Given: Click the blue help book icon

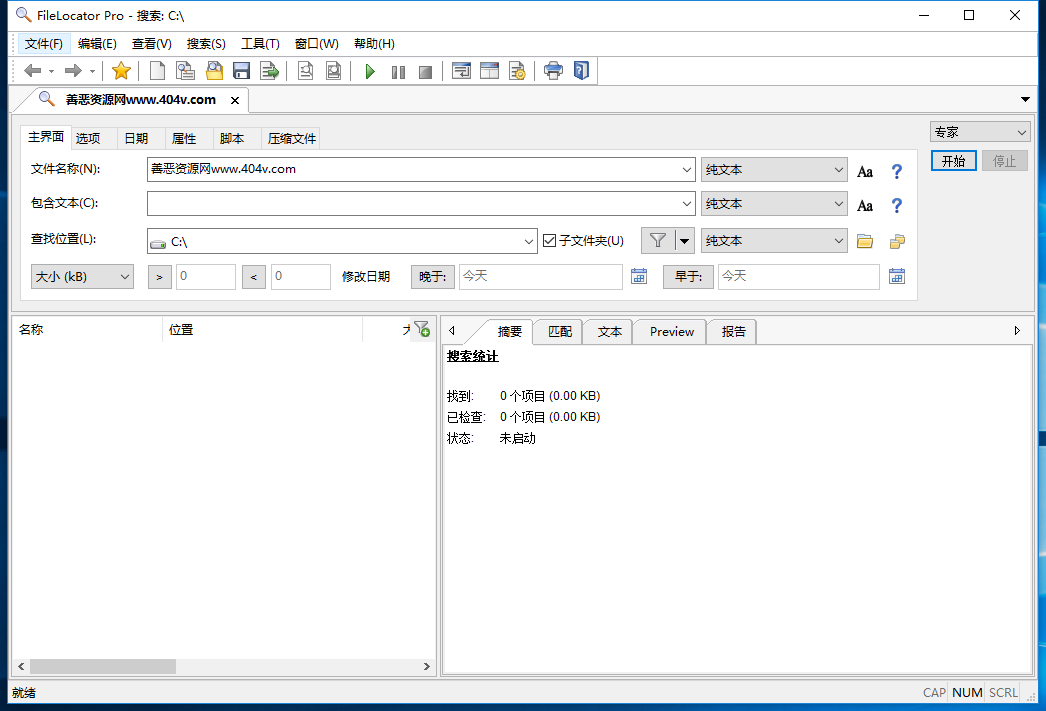Looking at the screenshot, I should tap(581, 70).
